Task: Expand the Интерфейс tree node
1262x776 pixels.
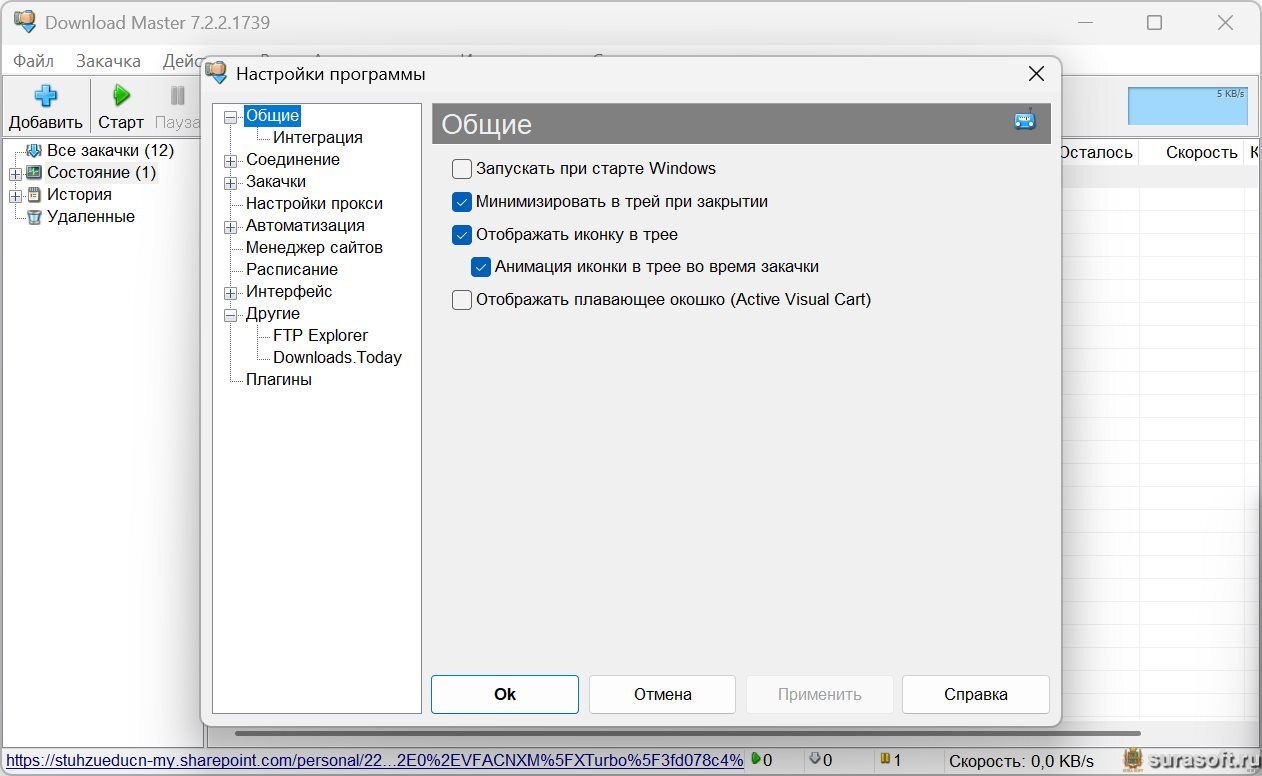Action: (x=231, y=292)
